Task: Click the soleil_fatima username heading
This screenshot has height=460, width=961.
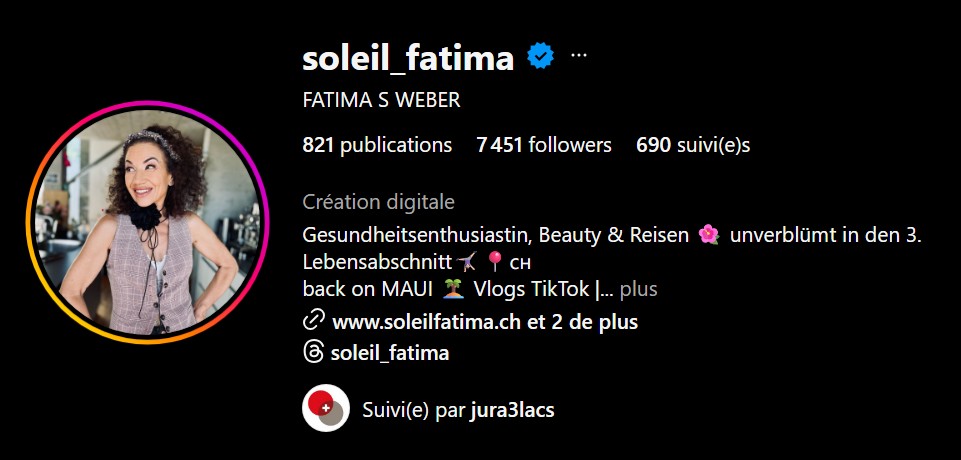Action: coord(408,58)
